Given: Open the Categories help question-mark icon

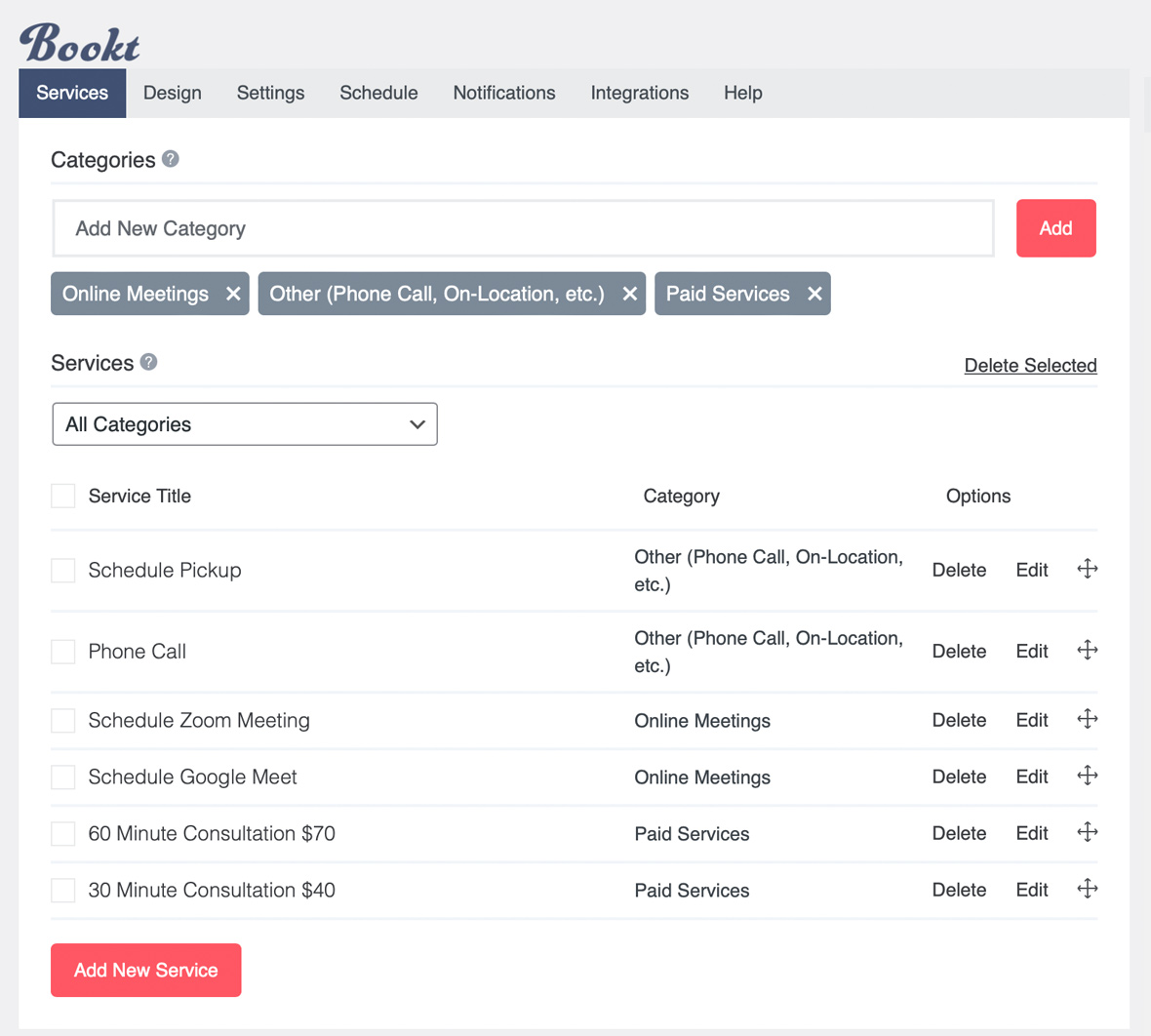Looking at the screenshot, I should 171,159.
